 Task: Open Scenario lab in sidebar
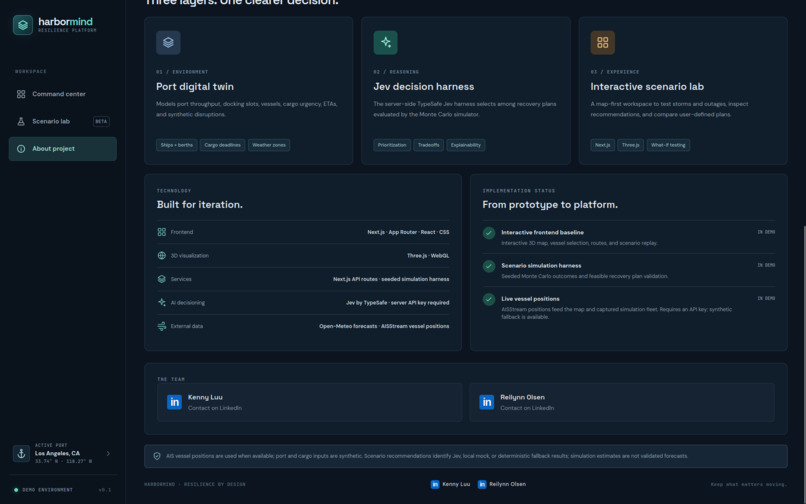(63, 121)
